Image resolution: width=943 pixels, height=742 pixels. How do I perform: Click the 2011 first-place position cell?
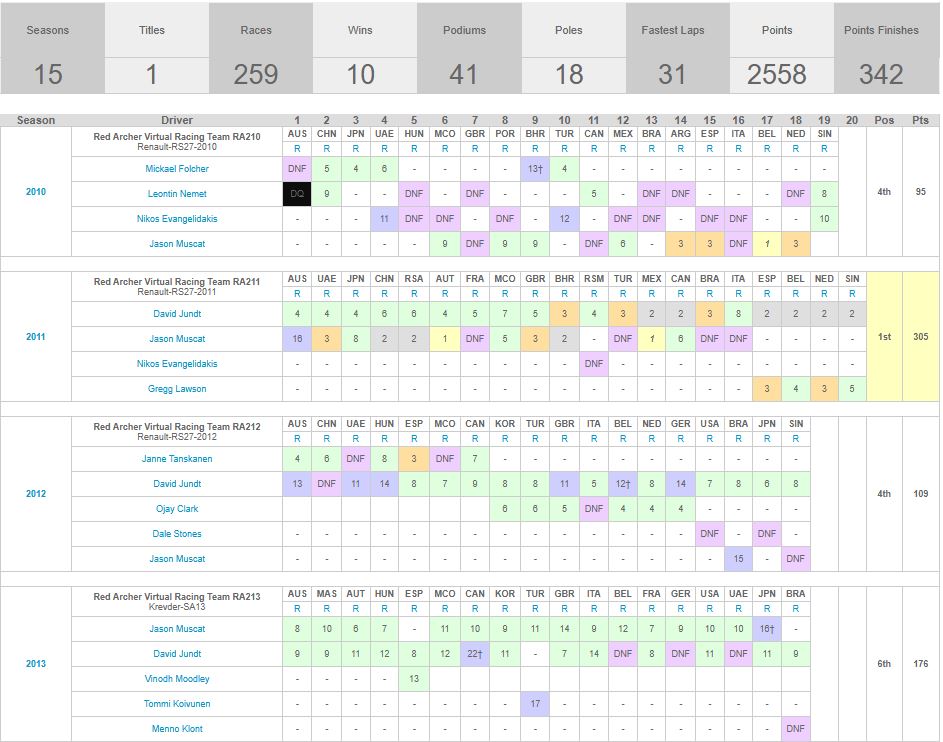(x=884, y=337)
